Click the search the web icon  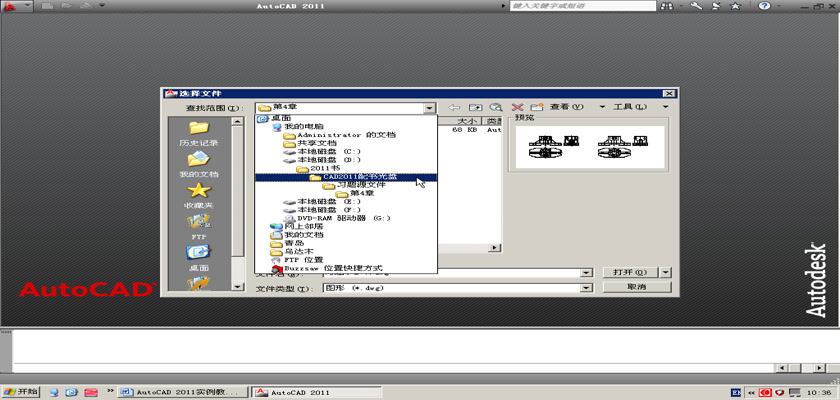click(495, 107)
